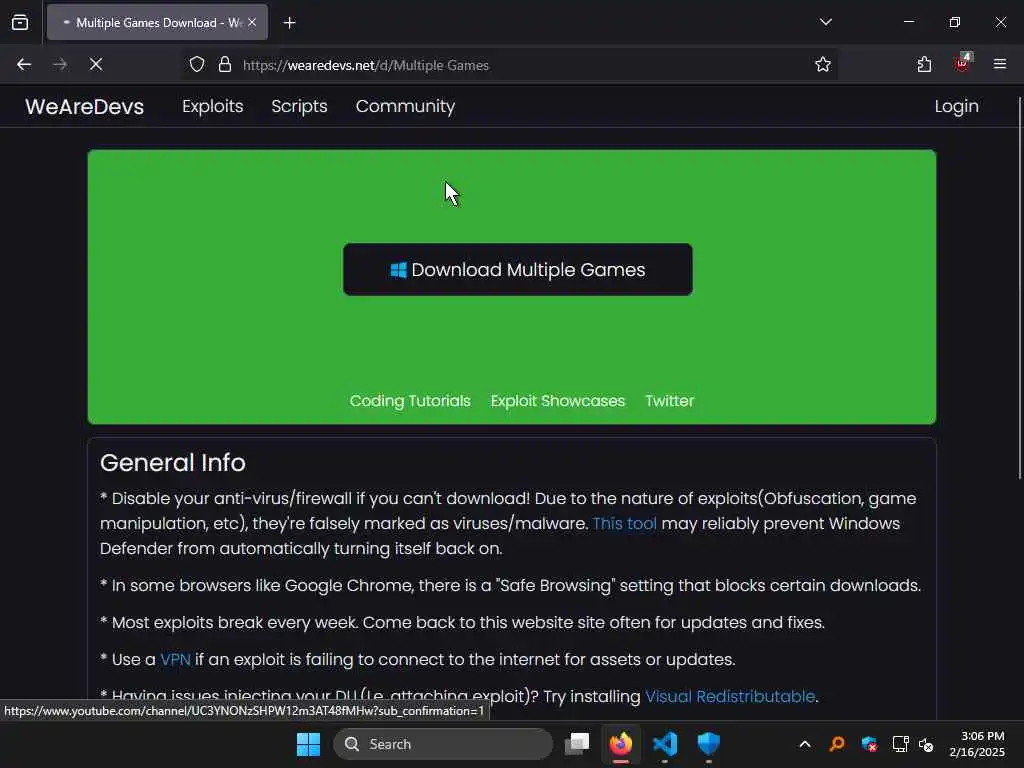Open the Extensions puzzle icon
The width and height of the screenshot is (1024, 768).
click(x=924, y=65)
